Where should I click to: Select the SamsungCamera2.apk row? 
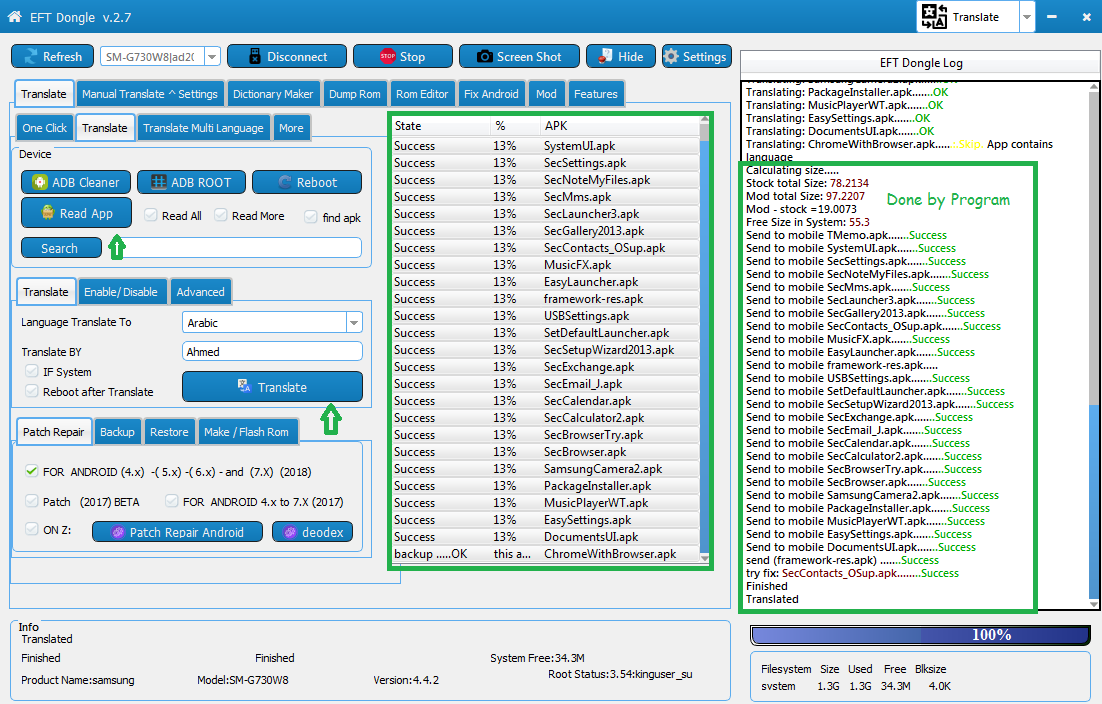(x=545, y=469)
